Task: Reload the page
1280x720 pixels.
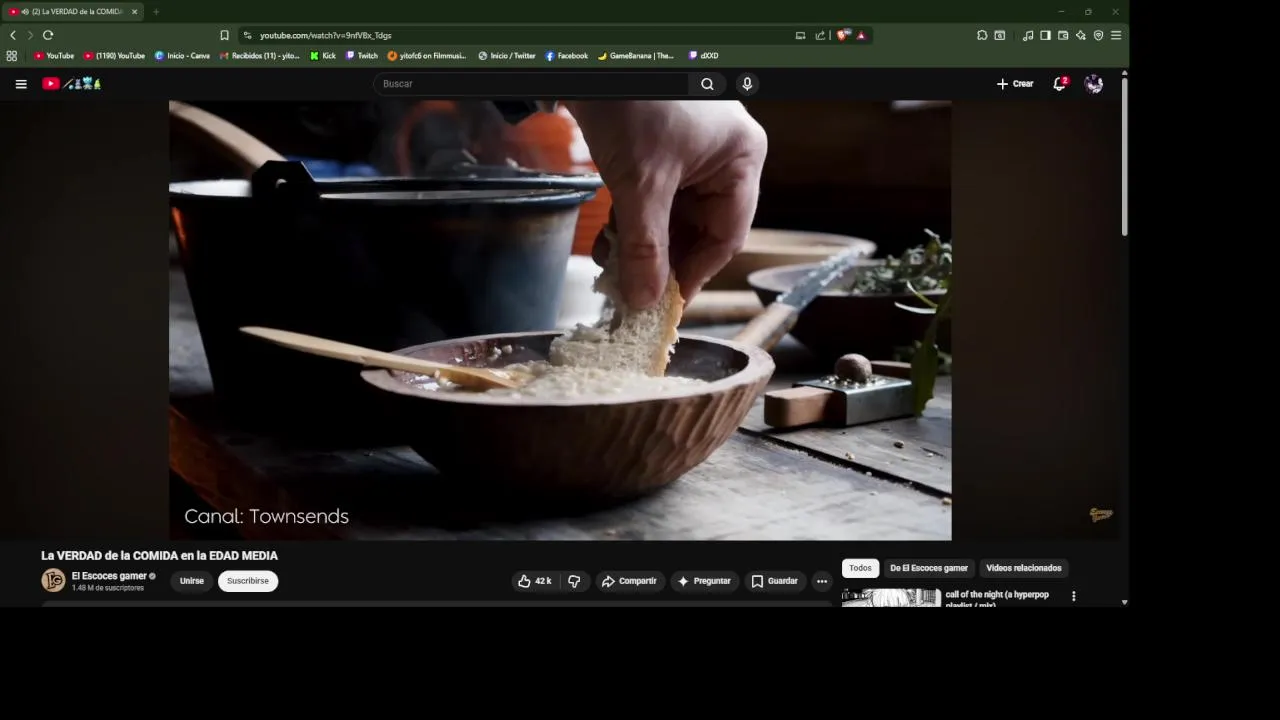Action: (x=47, y=35)
